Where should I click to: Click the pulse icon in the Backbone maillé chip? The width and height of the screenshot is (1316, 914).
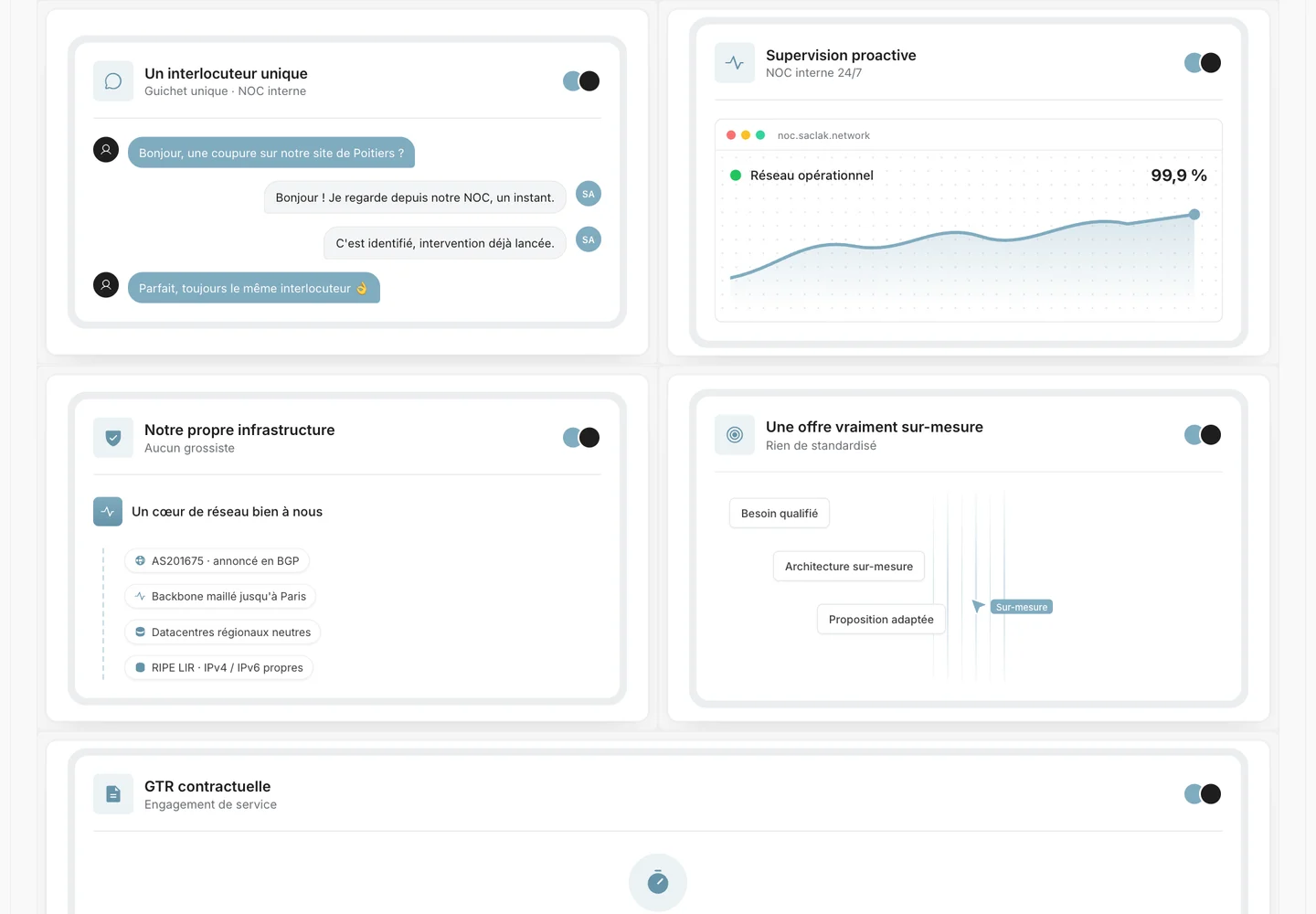(x=140, y=596)
